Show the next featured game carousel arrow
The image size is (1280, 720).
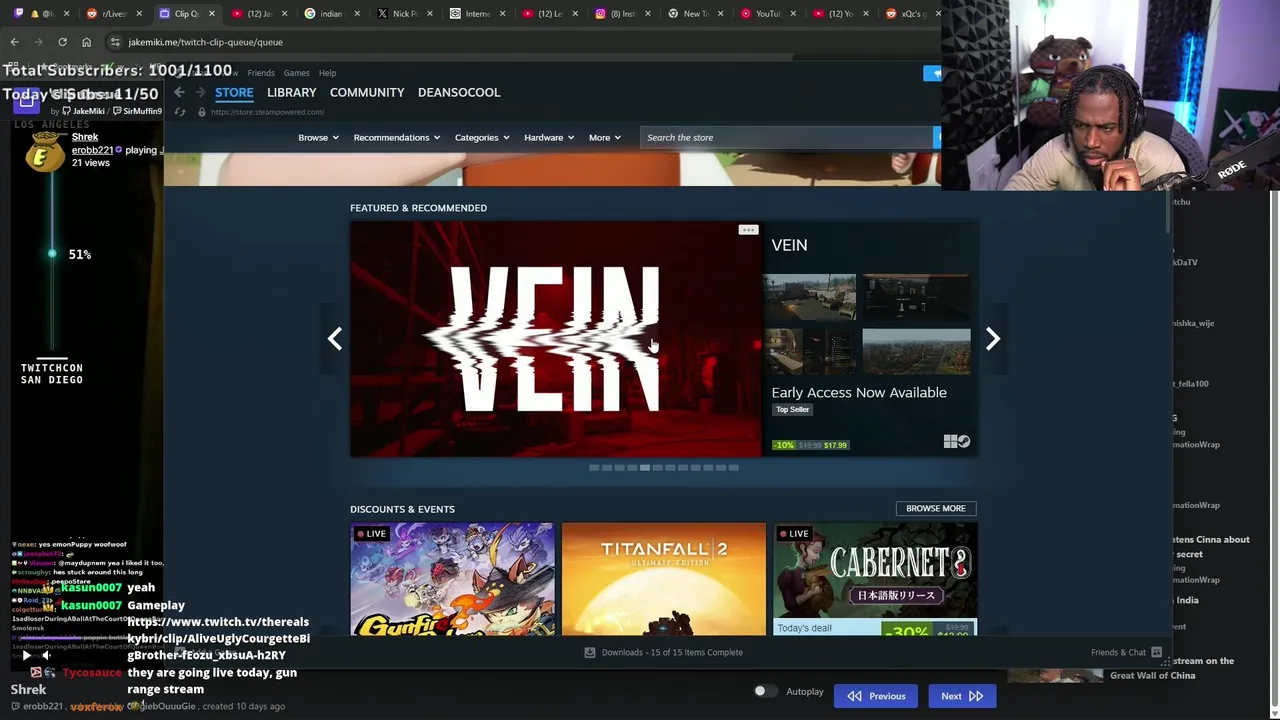coord(992,339)
